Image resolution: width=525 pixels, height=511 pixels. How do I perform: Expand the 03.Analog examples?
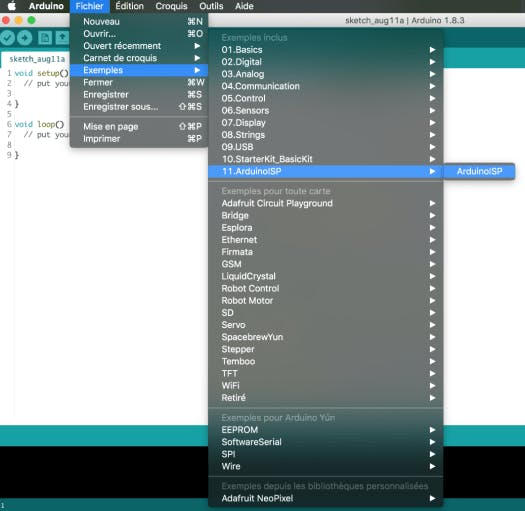(325, 74)
